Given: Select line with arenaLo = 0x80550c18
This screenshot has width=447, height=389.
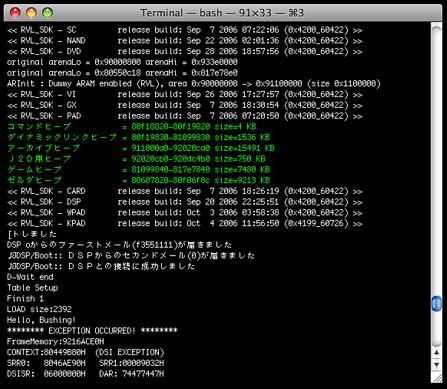Looking at the screenshot, I should pyautogui.click(x=122, y=73).
